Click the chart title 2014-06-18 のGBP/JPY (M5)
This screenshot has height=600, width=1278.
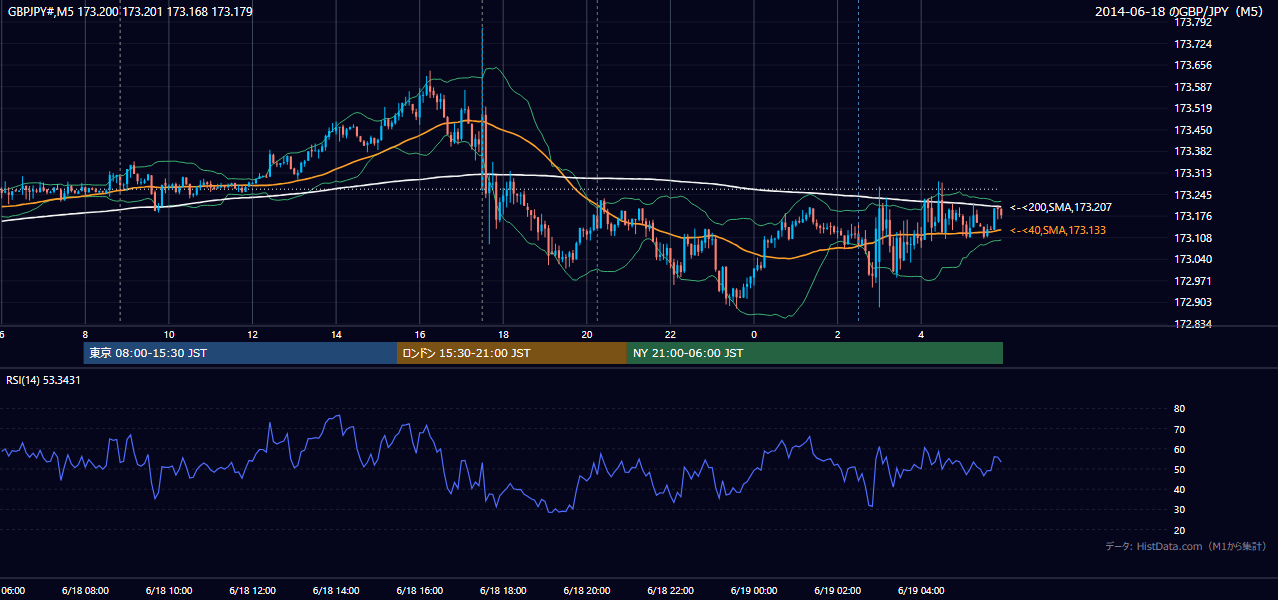click(1181, 12)
